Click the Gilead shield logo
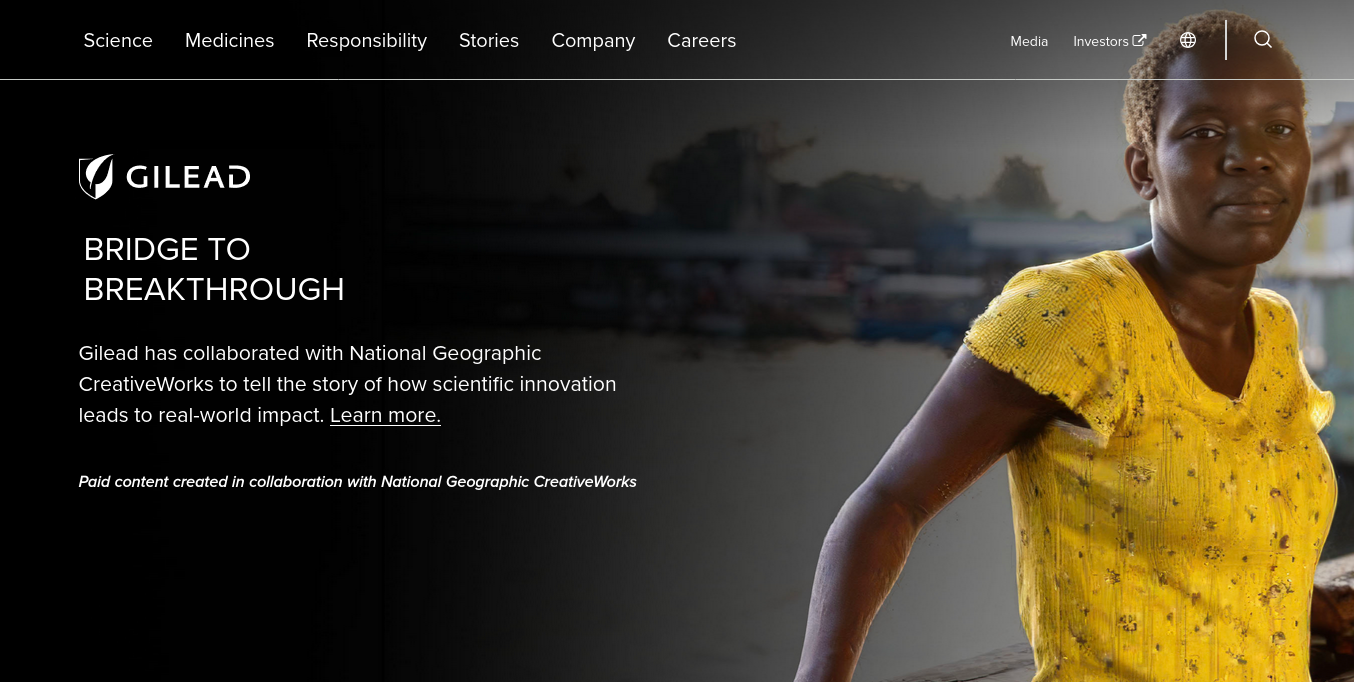 point(96,177)
